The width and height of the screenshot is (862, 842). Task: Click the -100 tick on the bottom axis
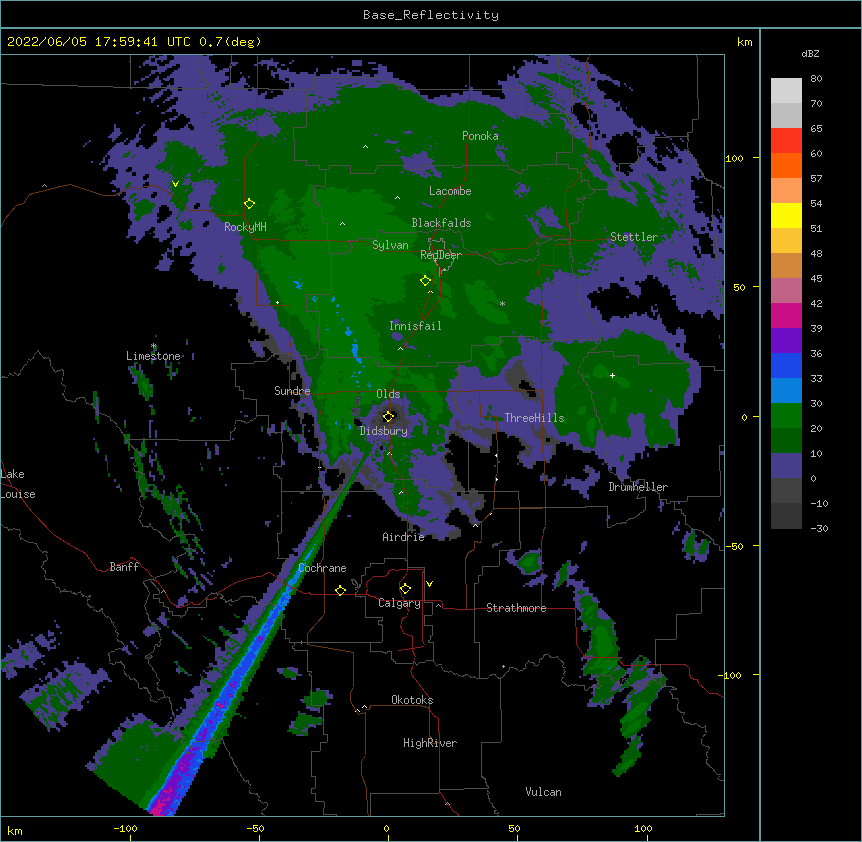[x=125, y=828]
